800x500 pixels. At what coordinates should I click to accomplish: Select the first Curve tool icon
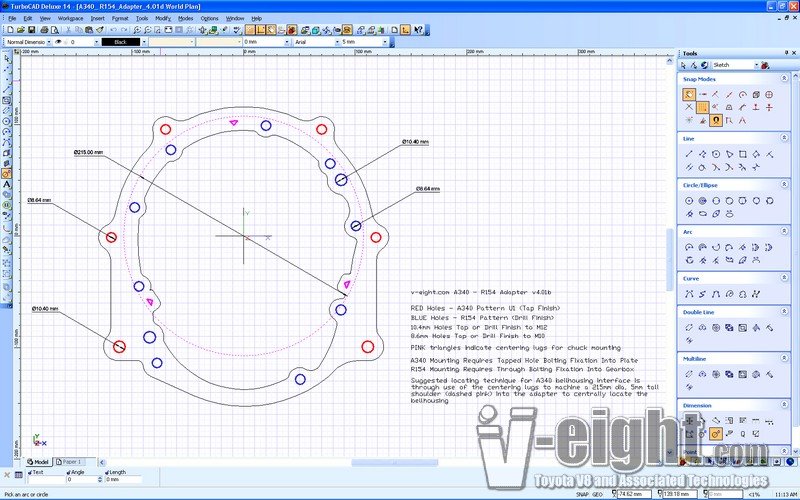click(689, 294)
